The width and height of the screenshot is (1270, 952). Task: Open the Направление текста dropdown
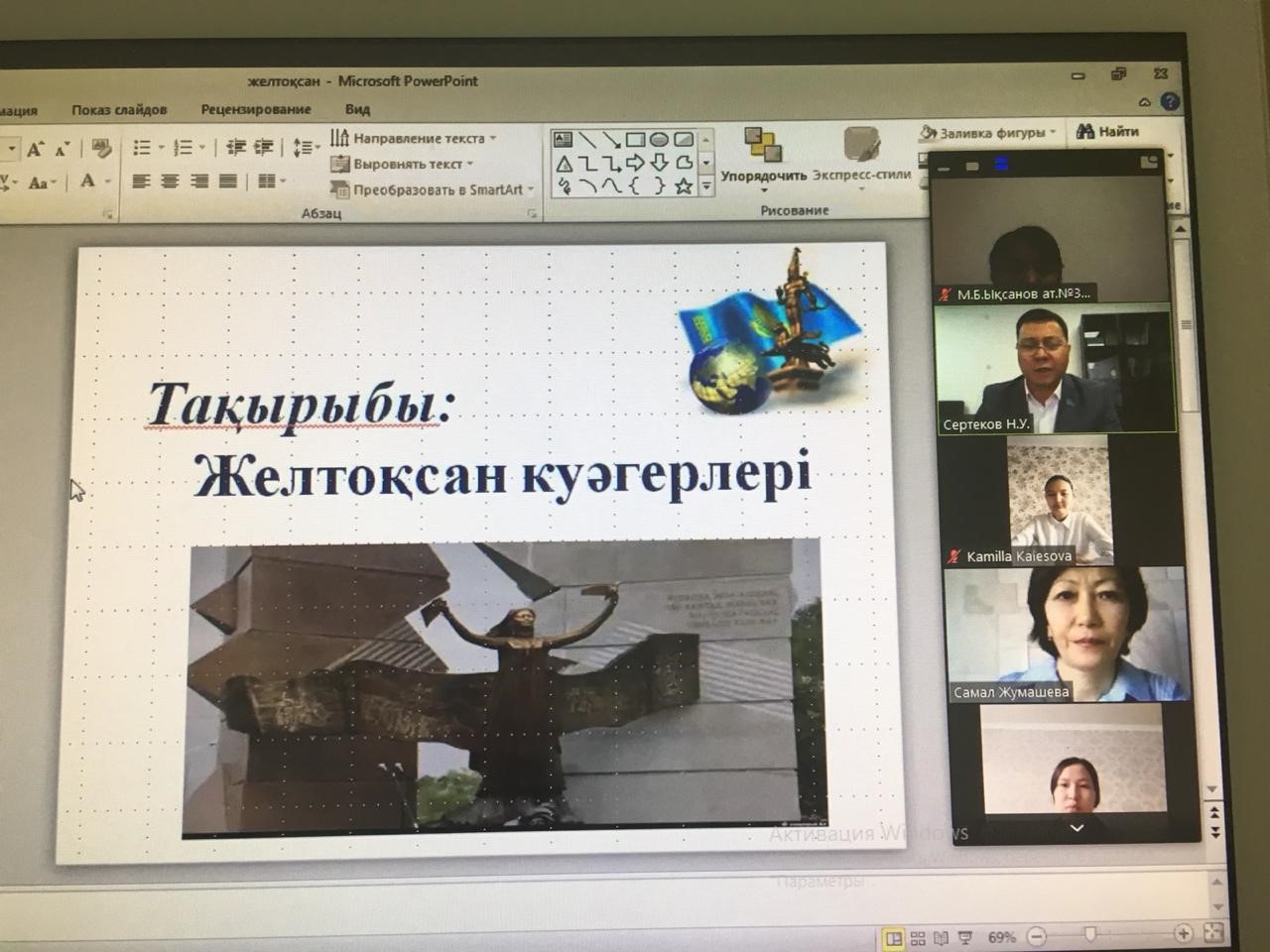pos(414,138)
